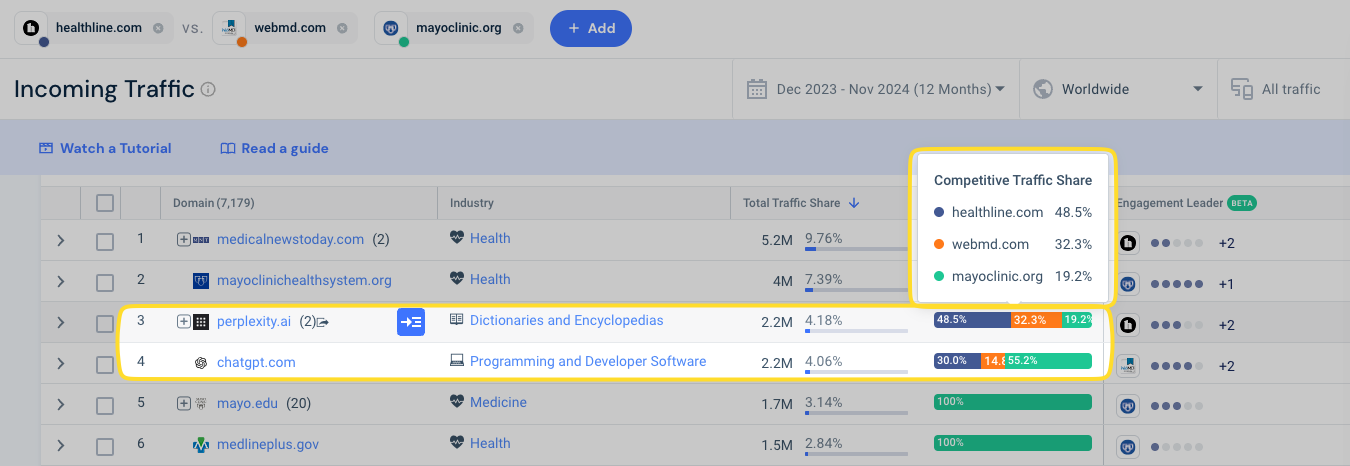Click the 9.76% traffic share value
Viewport: 1350px width, 466px height.
(x=824, y=238)
